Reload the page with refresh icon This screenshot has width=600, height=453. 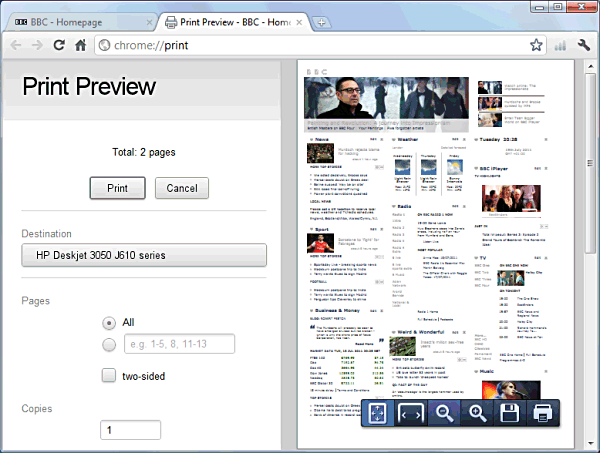click(x=59, y=45)
